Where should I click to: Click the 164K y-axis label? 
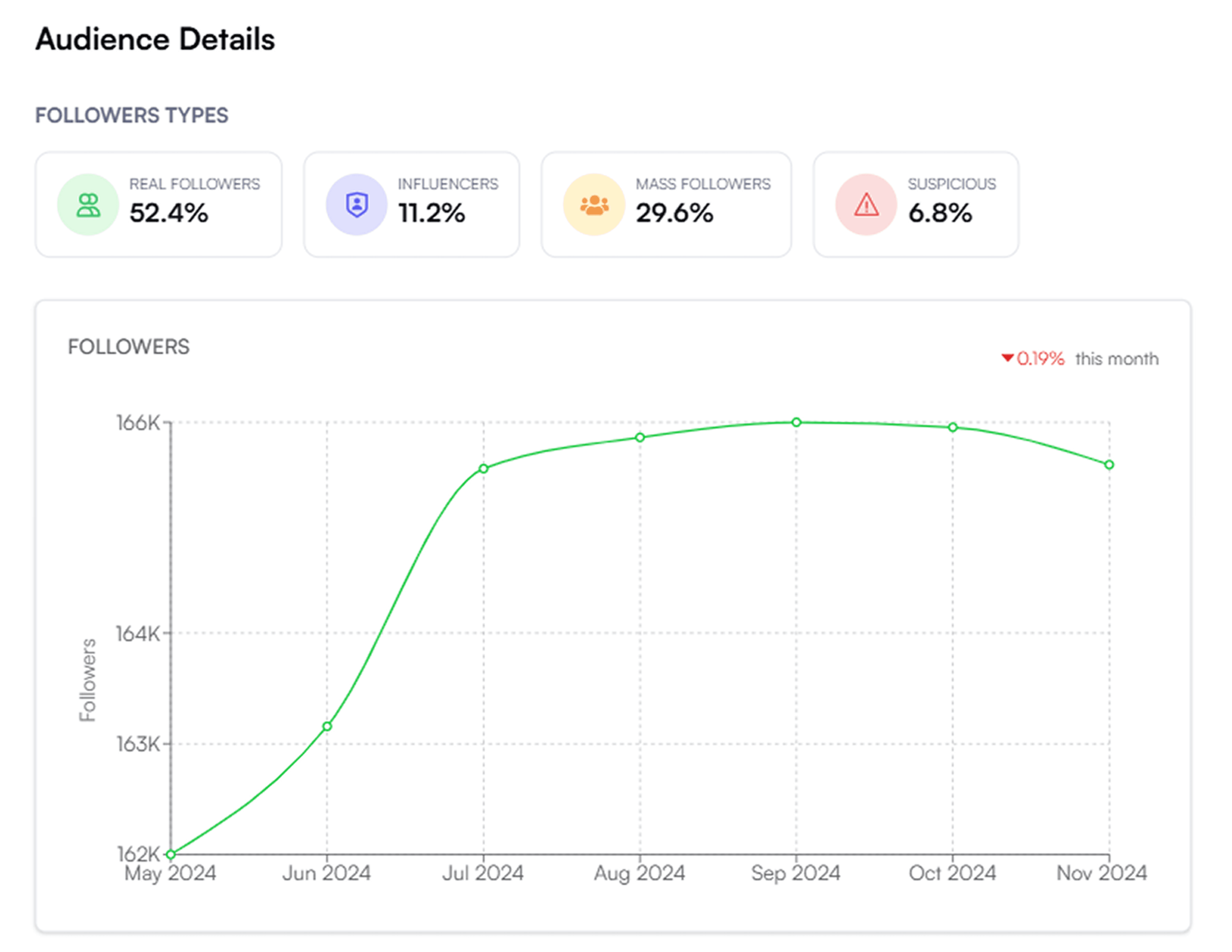[x=138, y=634]
